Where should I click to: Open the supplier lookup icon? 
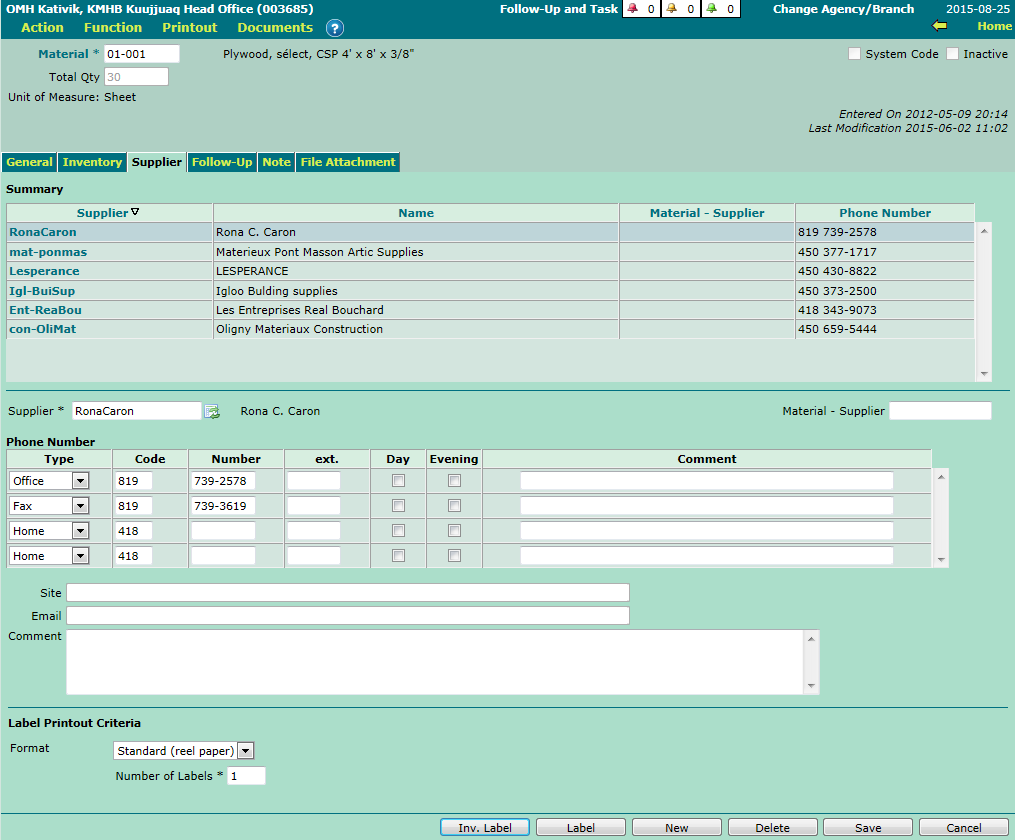point(212,412)
